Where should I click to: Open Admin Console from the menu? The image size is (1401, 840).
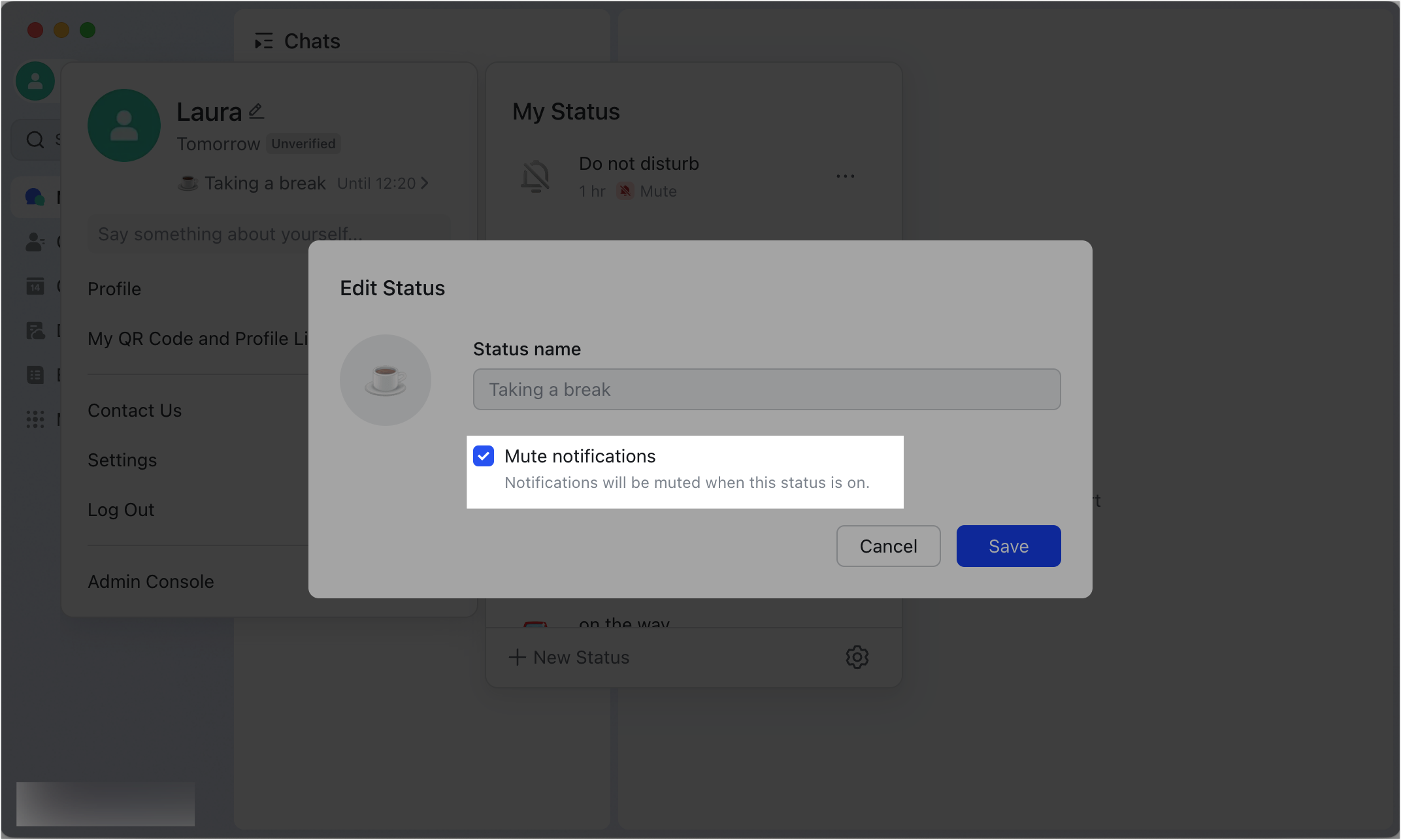[151, 581]
